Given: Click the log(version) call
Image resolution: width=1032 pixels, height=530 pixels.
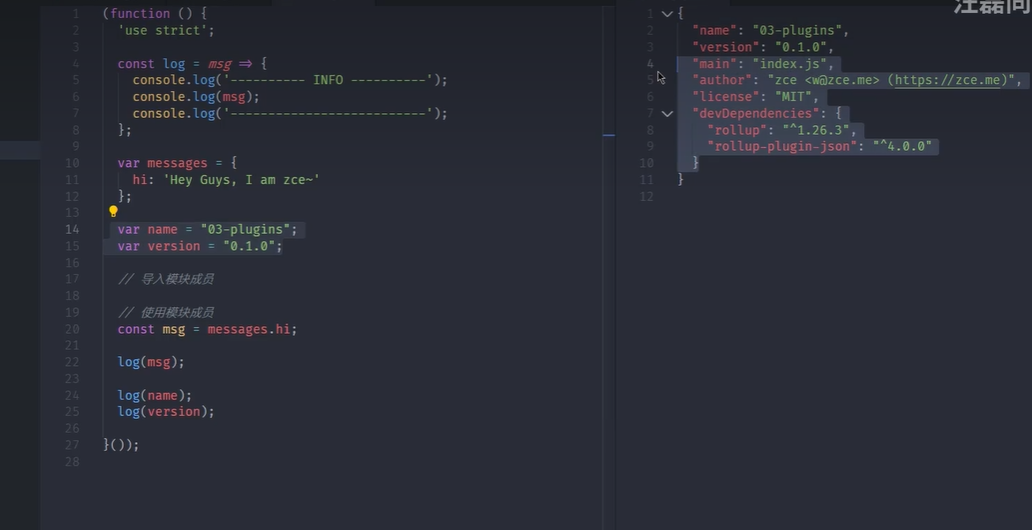Looking at the screenshot, I should tap(165, 411).
